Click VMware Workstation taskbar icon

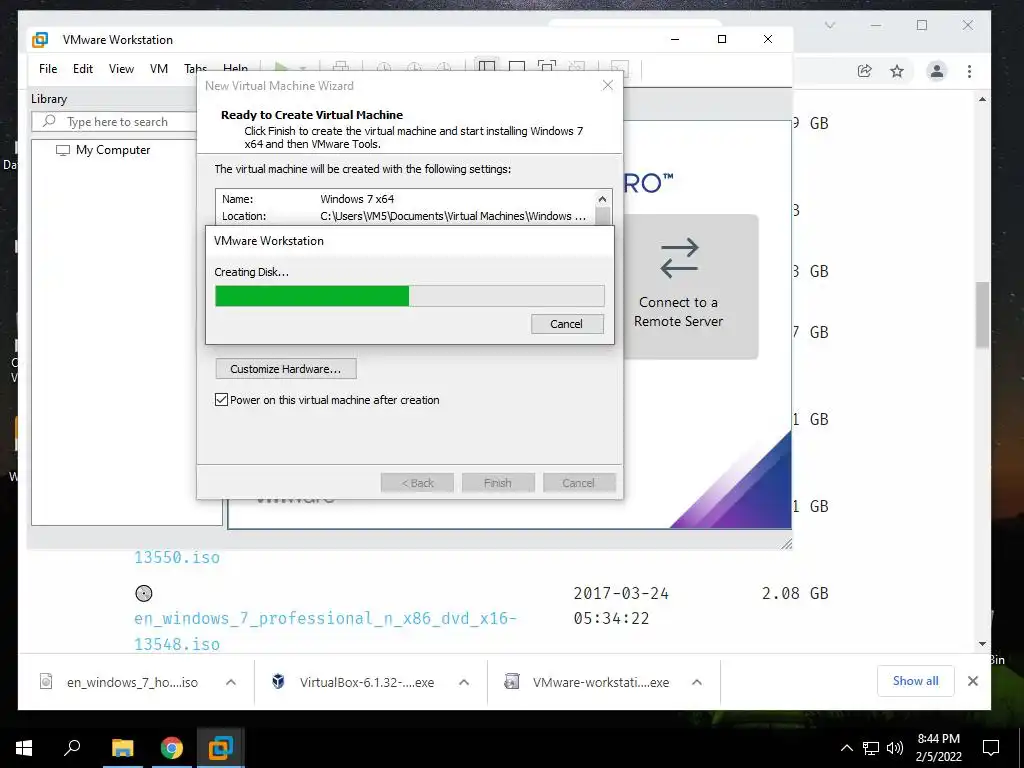[221, 748]
